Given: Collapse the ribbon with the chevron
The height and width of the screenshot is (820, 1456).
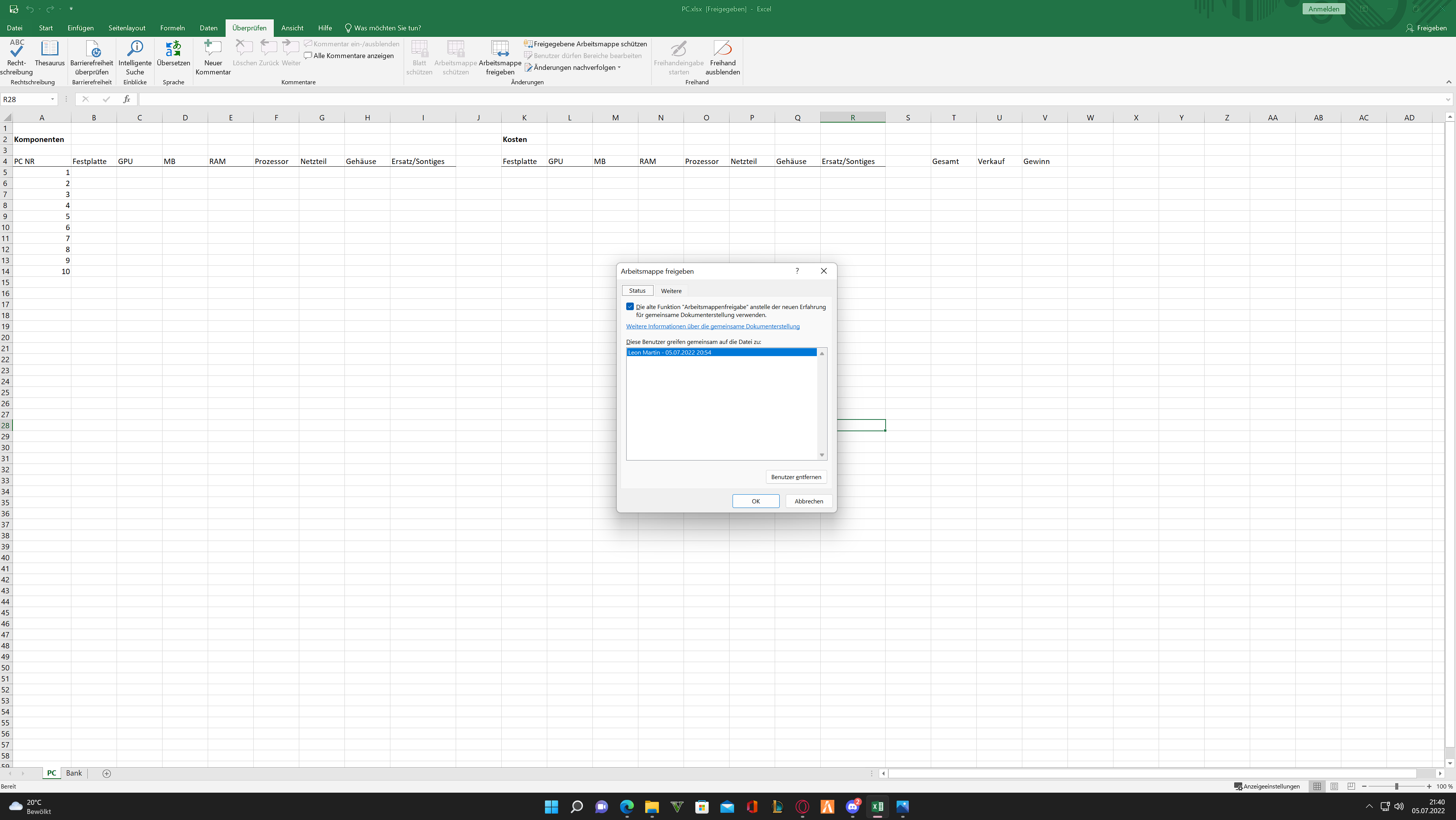Looking at the screenshot, I should click(x=1448, y=82).
